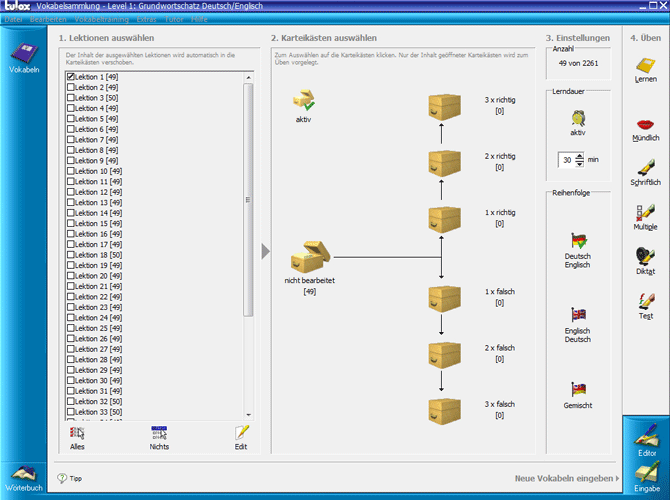670x500 pixels.
Task: Select Lektion 20 [49] row text
Action: (98, 276)
